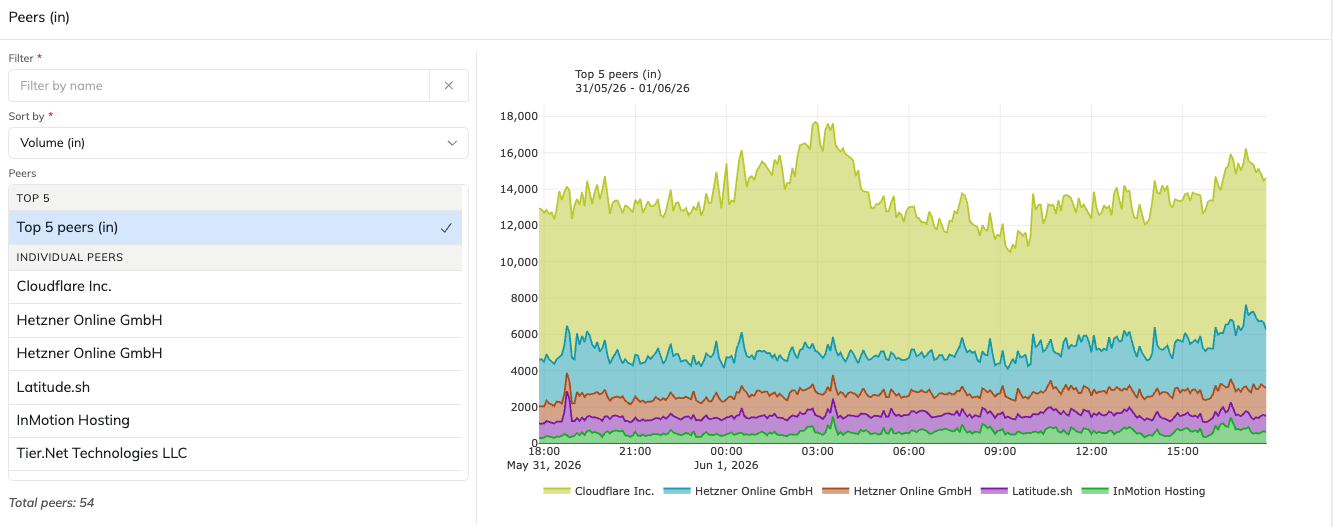Image resolution: width=1333 pixels, height=527 pixels.
Task: Click the checkmark on Top 5 peers
Action: (446, 228)
